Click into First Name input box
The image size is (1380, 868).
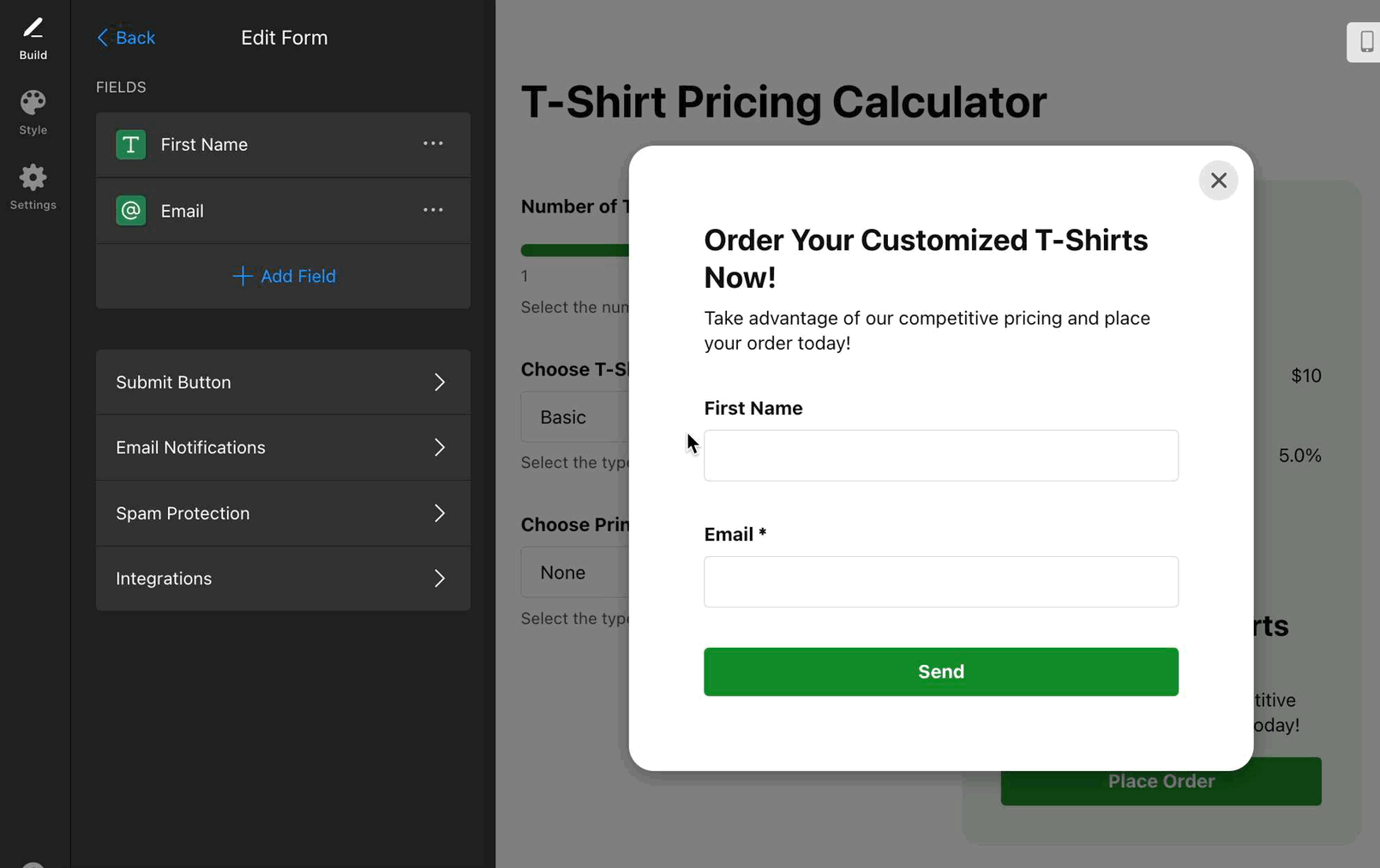940,456
